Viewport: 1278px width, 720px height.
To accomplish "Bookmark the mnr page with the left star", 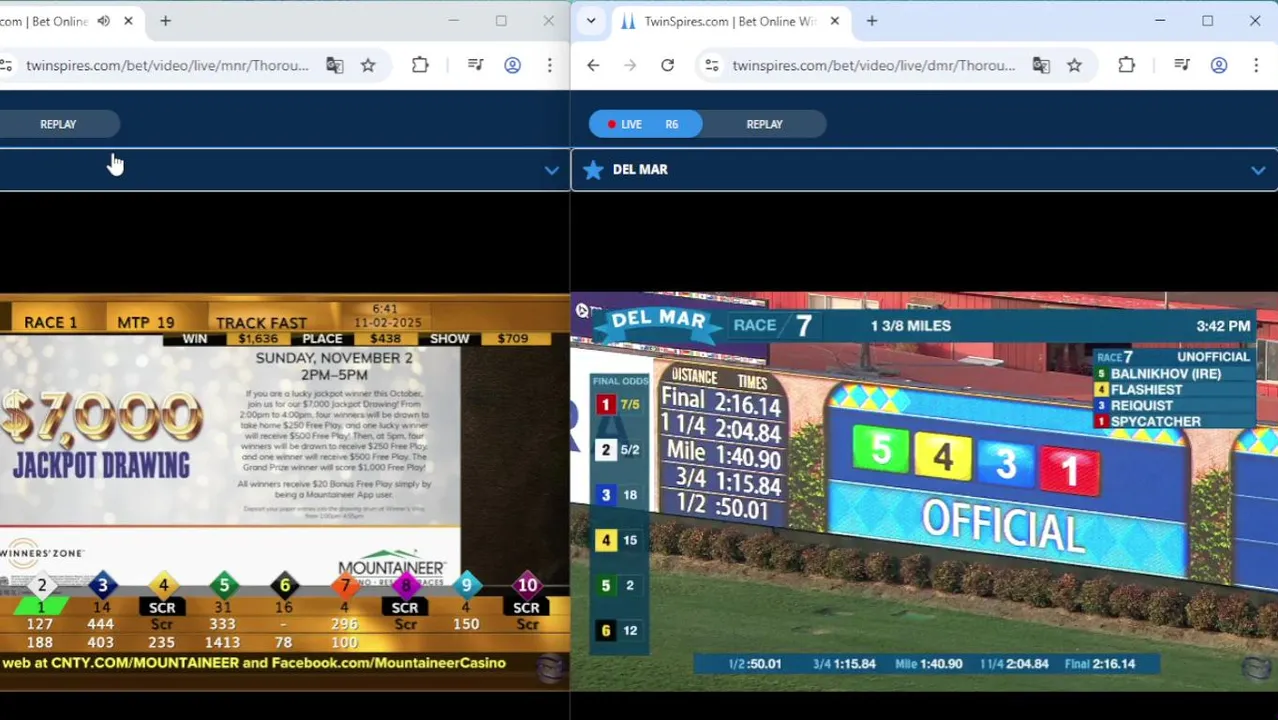I will pyautogui.click(x=368, y=66).
